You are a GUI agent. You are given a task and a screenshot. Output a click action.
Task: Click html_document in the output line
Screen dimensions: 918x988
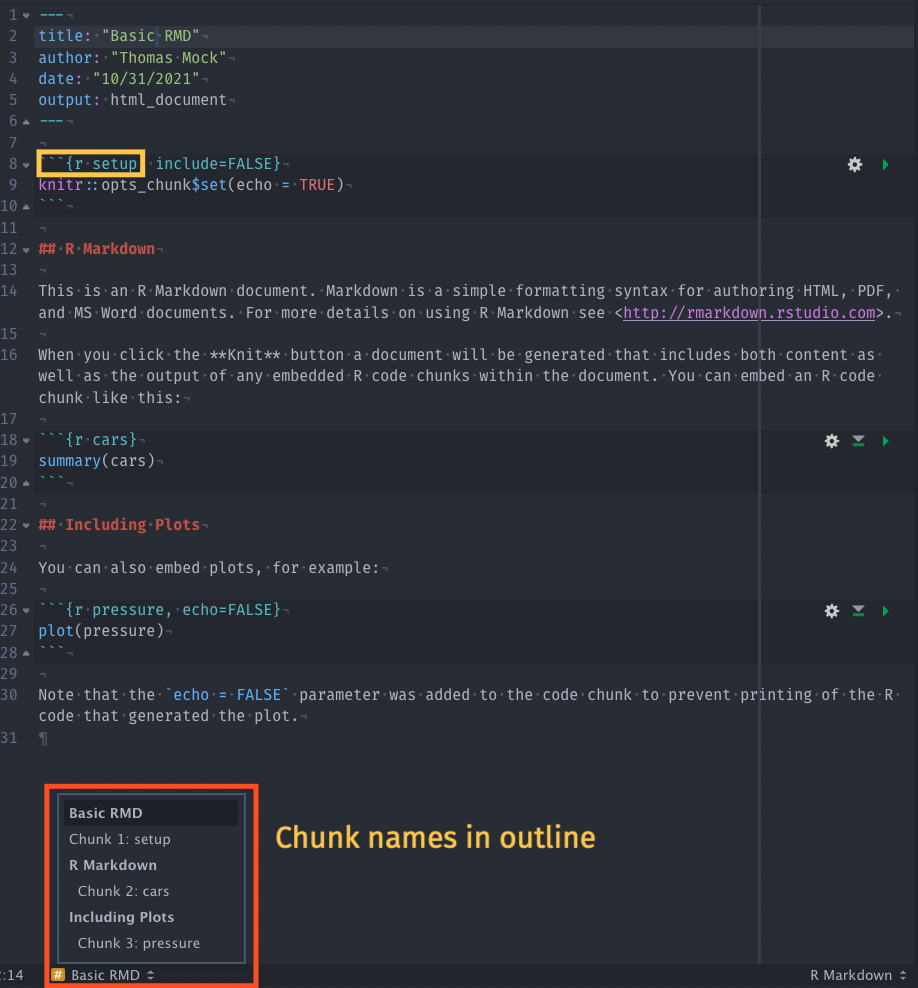coord(168,100)
